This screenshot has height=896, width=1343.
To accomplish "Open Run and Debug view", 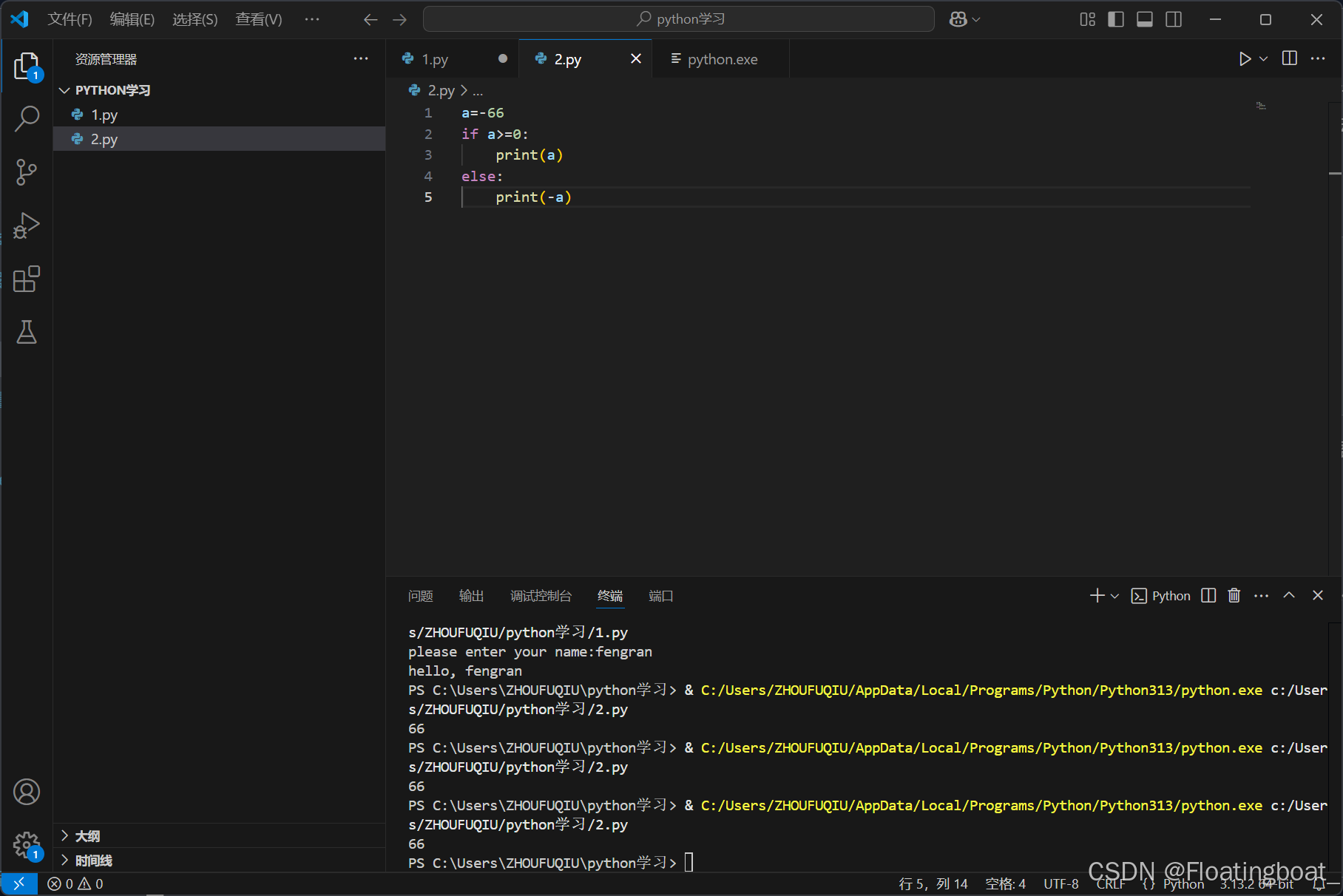I will [x=27, y=225].
